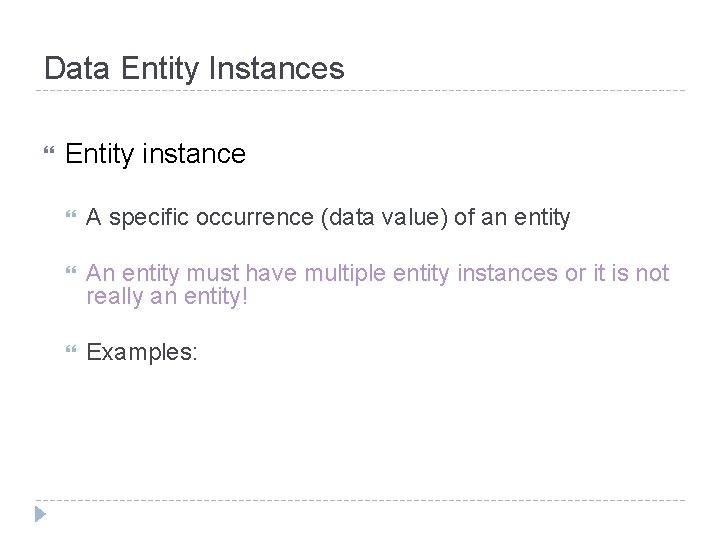Click the dashed divider under the title

click(x=360, y=91)
